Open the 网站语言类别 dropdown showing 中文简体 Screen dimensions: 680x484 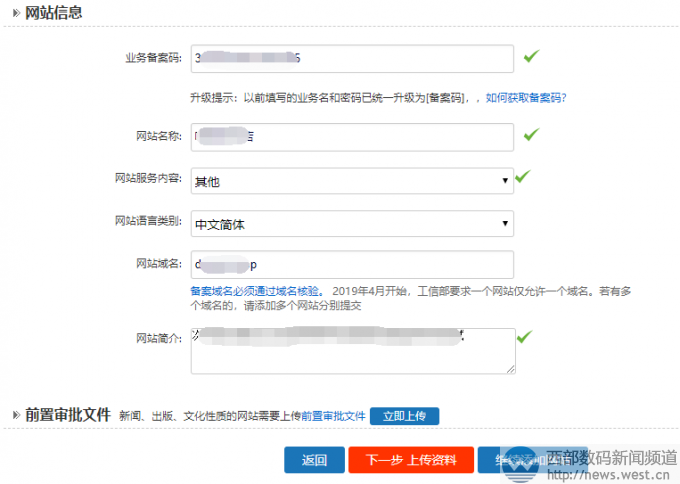pyautogui.click(x=352, y=224)
